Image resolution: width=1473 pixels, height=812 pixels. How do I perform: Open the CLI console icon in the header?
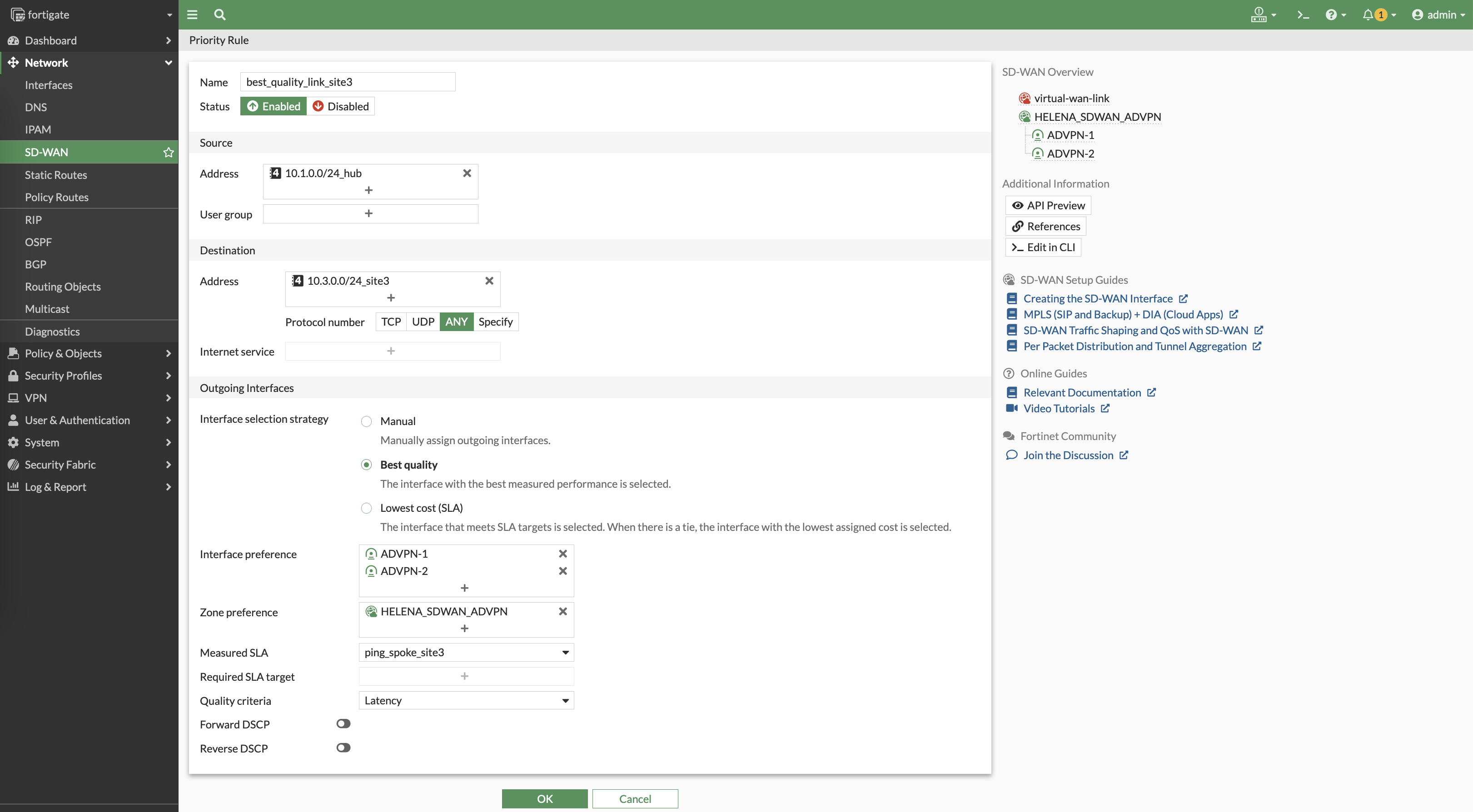pyautogui.click(x=1303, y=15)
